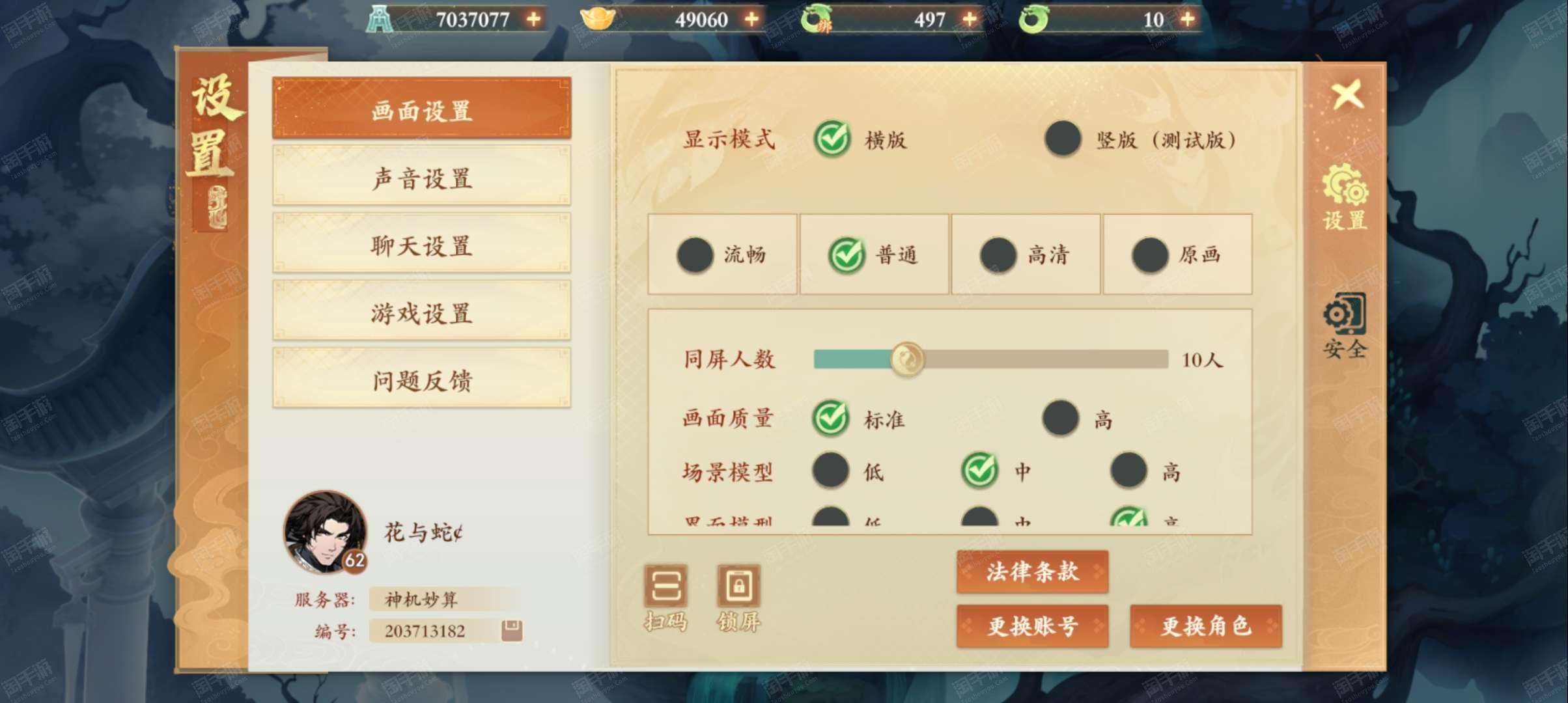The height and width of the screenshot is (703, 1568).
Task: Add jade via plus next to 497
Action: coord(970,19)
